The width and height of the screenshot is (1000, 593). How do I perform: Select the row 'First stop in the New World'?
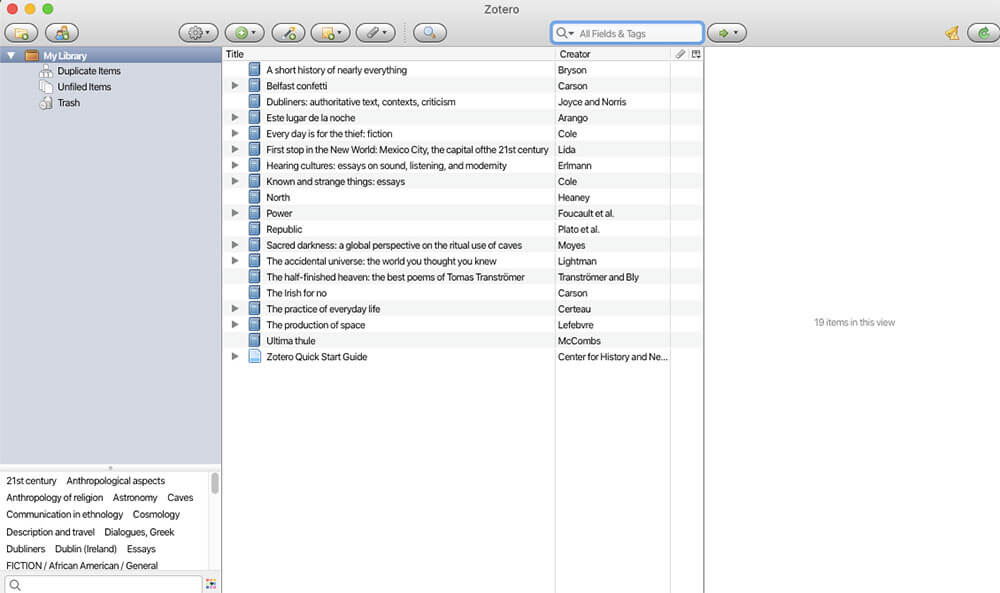(x=462, y=149)
